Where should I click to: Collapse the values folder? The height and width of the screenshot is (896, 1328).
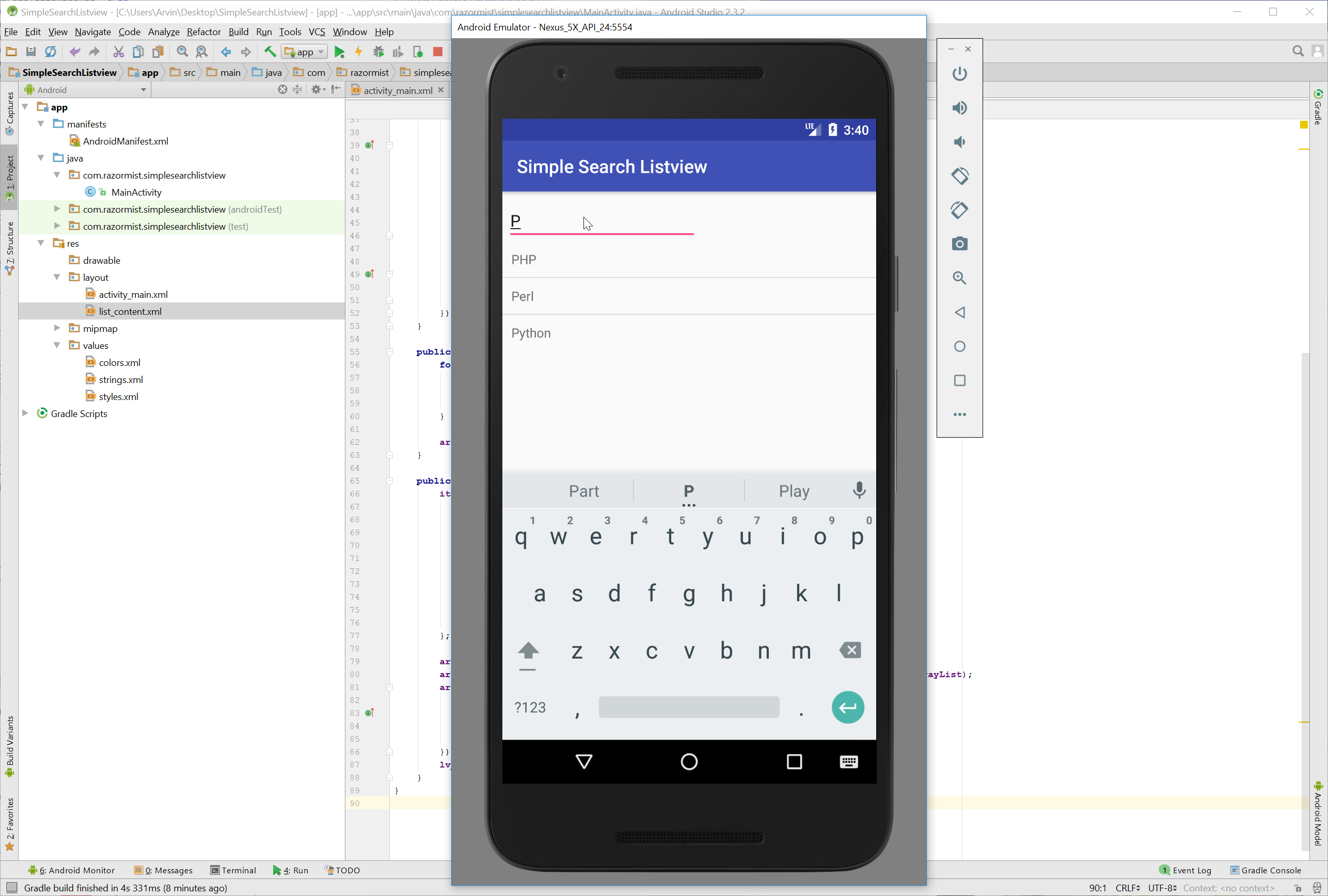point(57,345)
